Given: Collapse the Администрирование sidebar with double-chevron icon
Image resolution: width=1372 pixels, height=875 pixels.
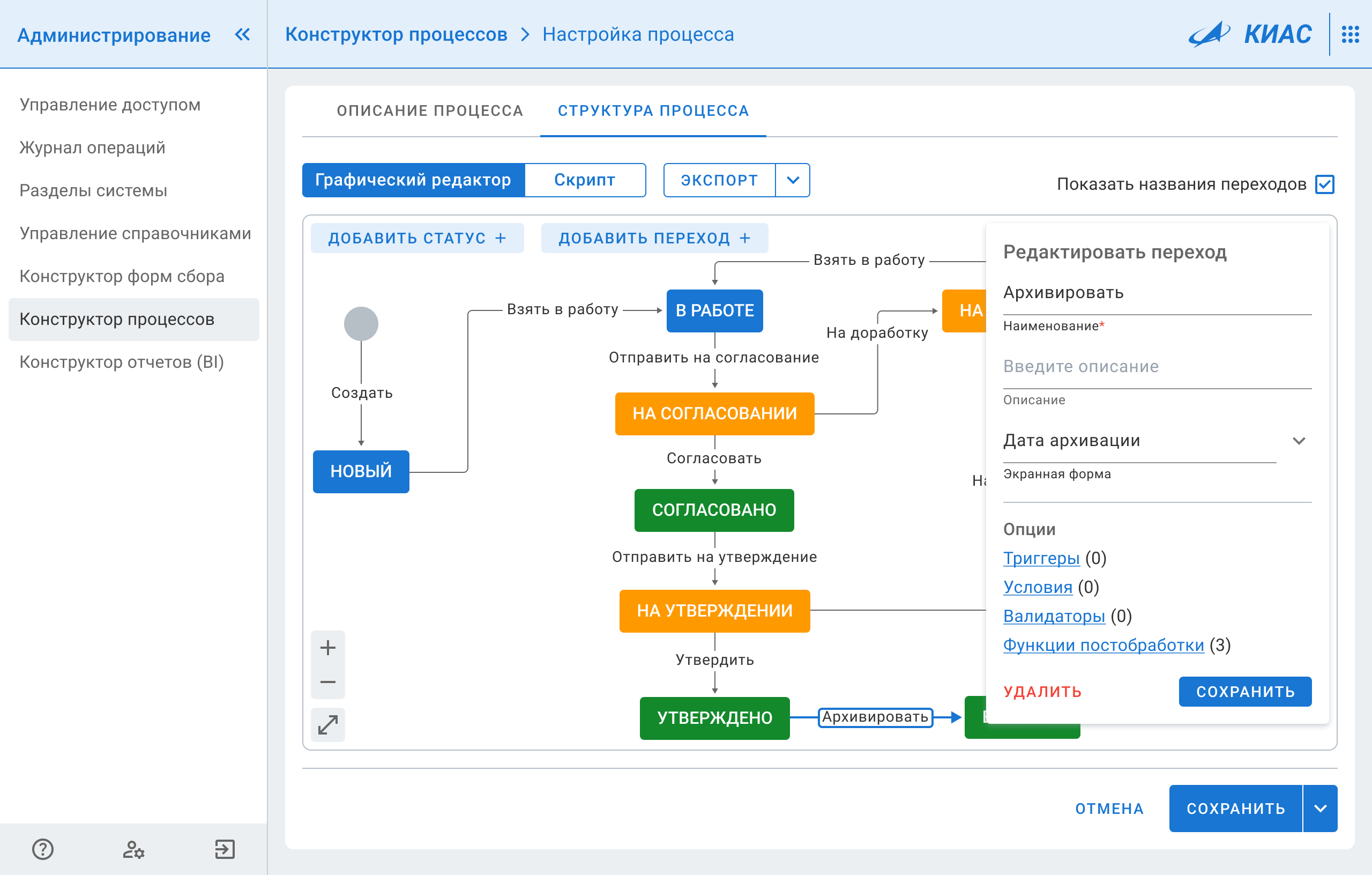Looking at the screenshot, I should (x=243, y=34).
